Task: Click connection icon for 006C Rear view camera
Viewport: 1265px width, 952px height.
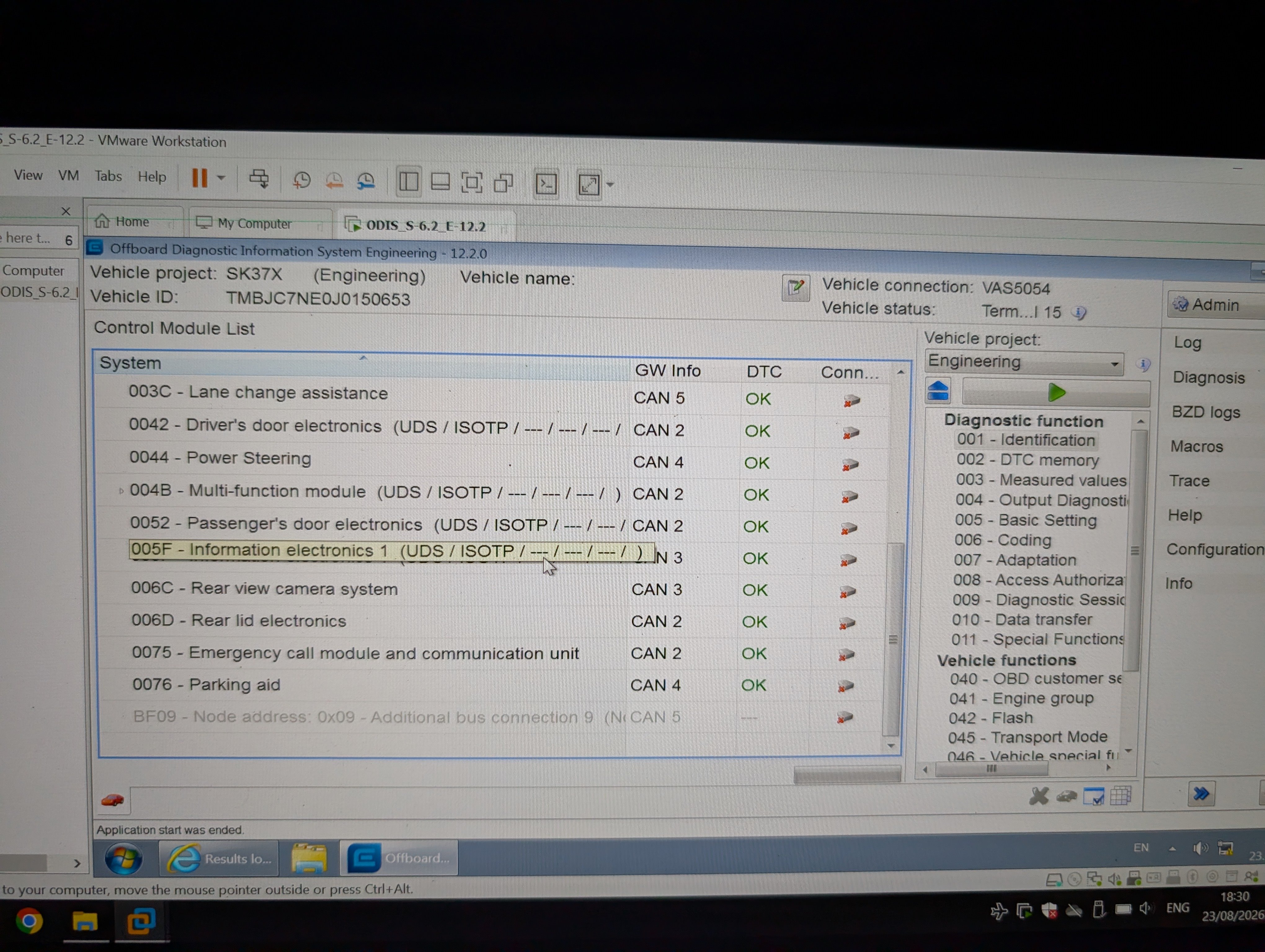Action: coord(848,592)
